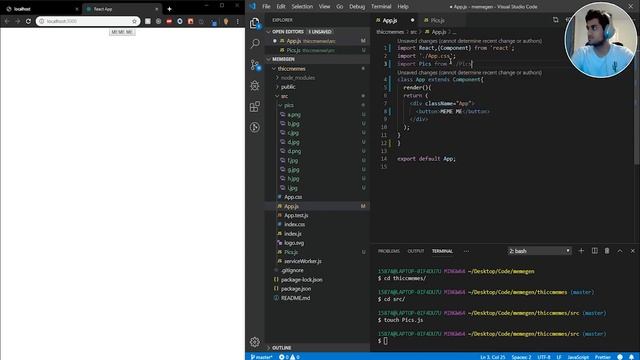This screenshot has height=360, width=640.
Task: Go forward in the Chrome browser
Action: 18,21
